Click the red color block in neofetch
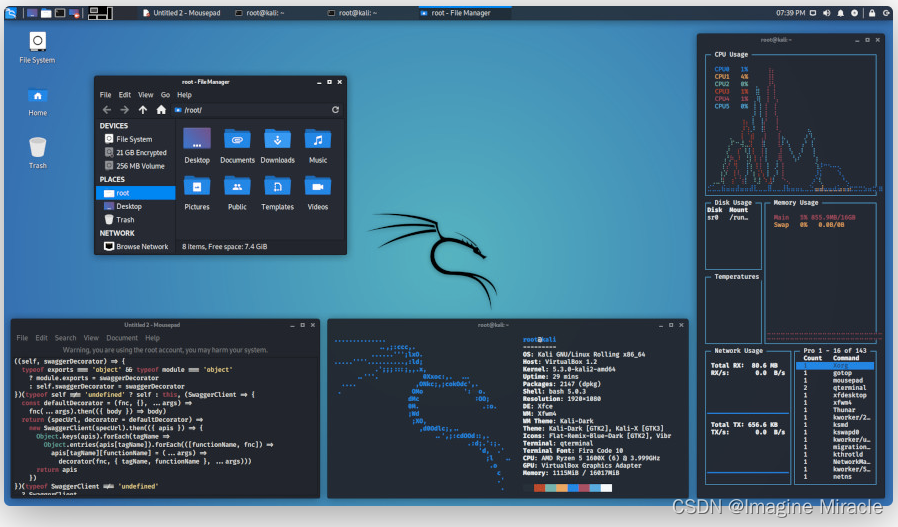This screenshot has height=527, width=898. pyautogui.click(x=539, y=488)
